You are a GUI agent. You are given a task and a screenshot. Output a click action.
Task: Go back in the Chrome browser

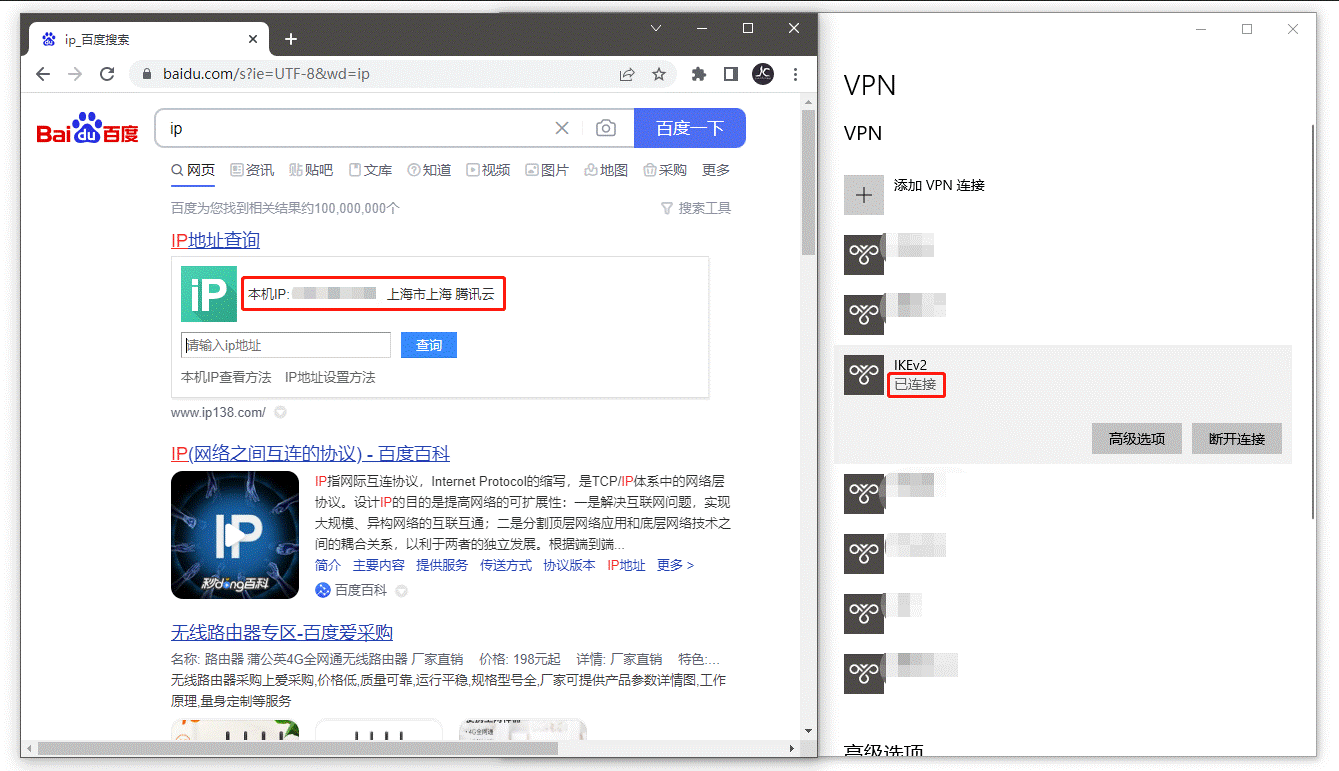coord(42,74)
